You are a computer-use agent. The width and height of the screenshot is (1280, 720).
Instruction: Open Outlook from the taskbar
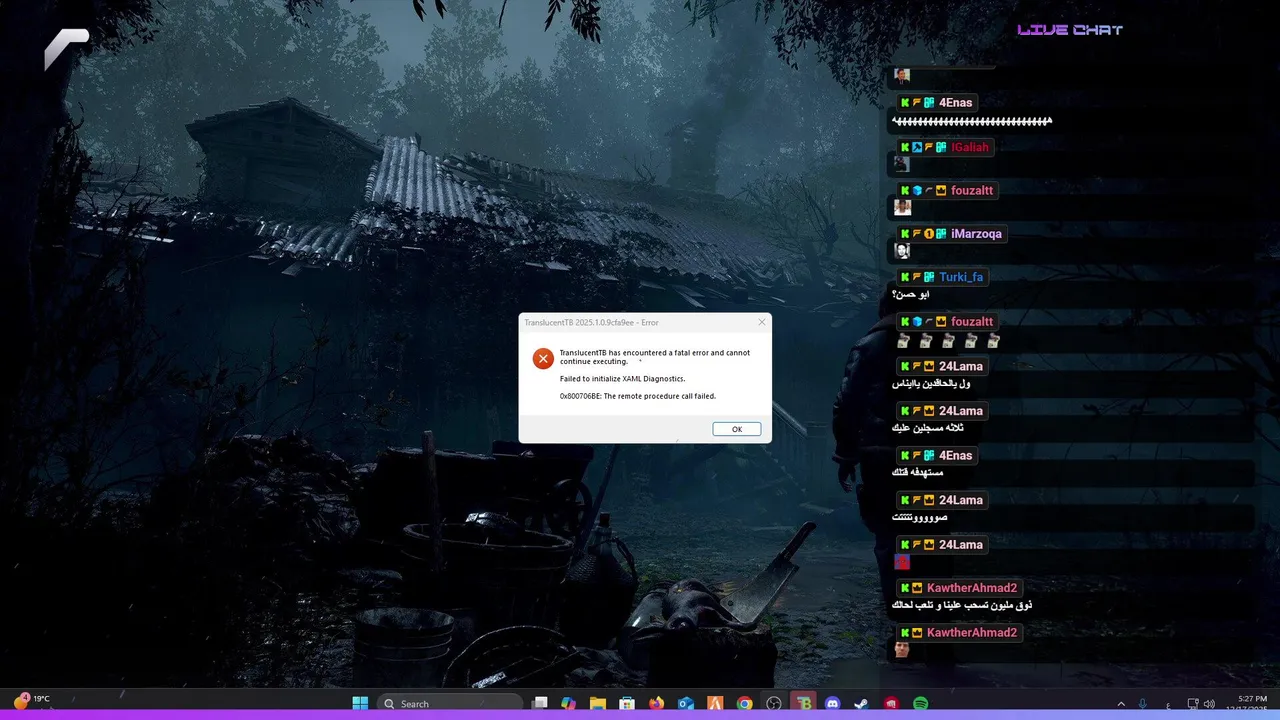tap(686, 703)
